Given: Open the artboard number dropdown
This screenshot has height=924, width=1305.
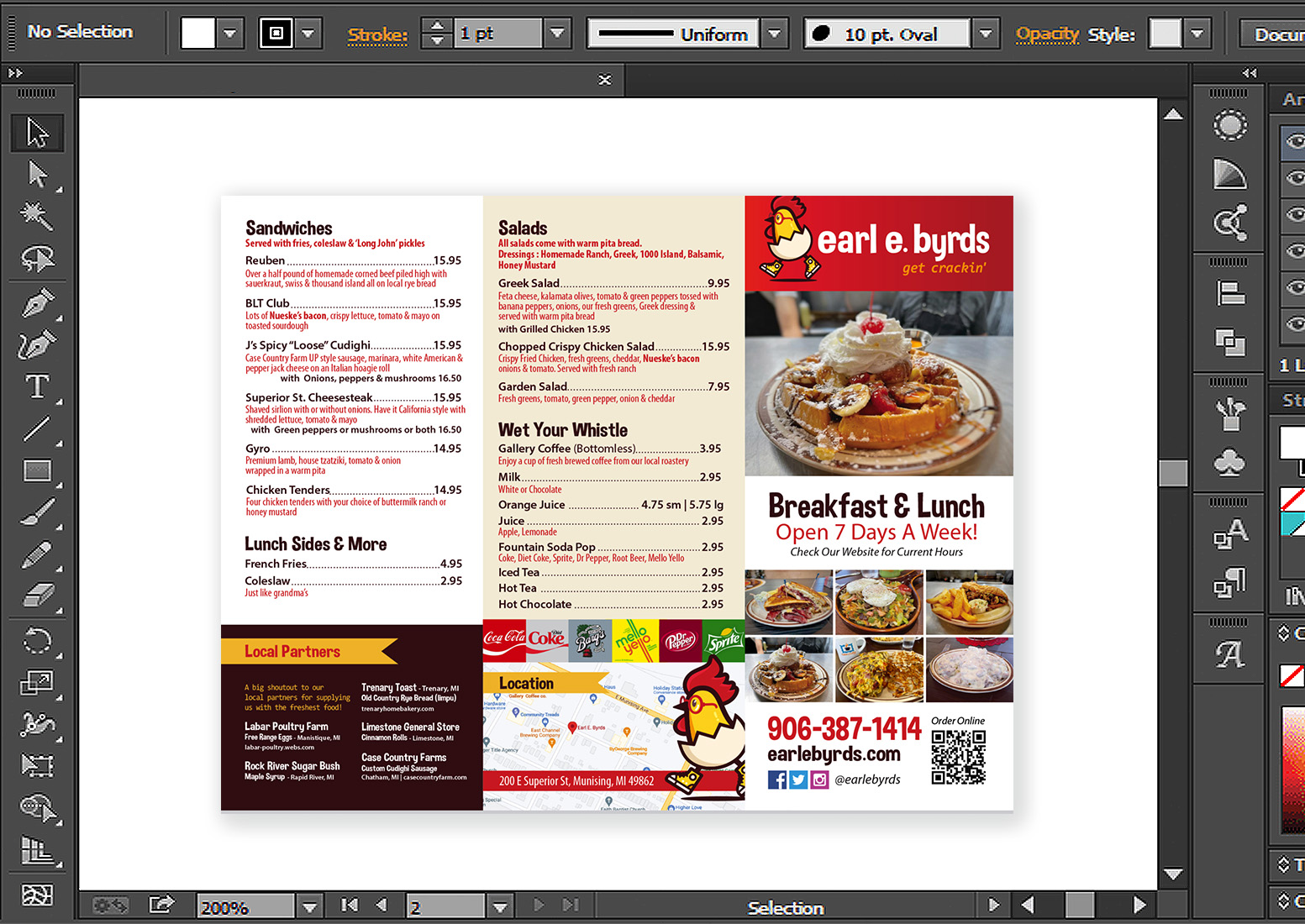Looking at the screenshot, I should [x=500, y=906].
